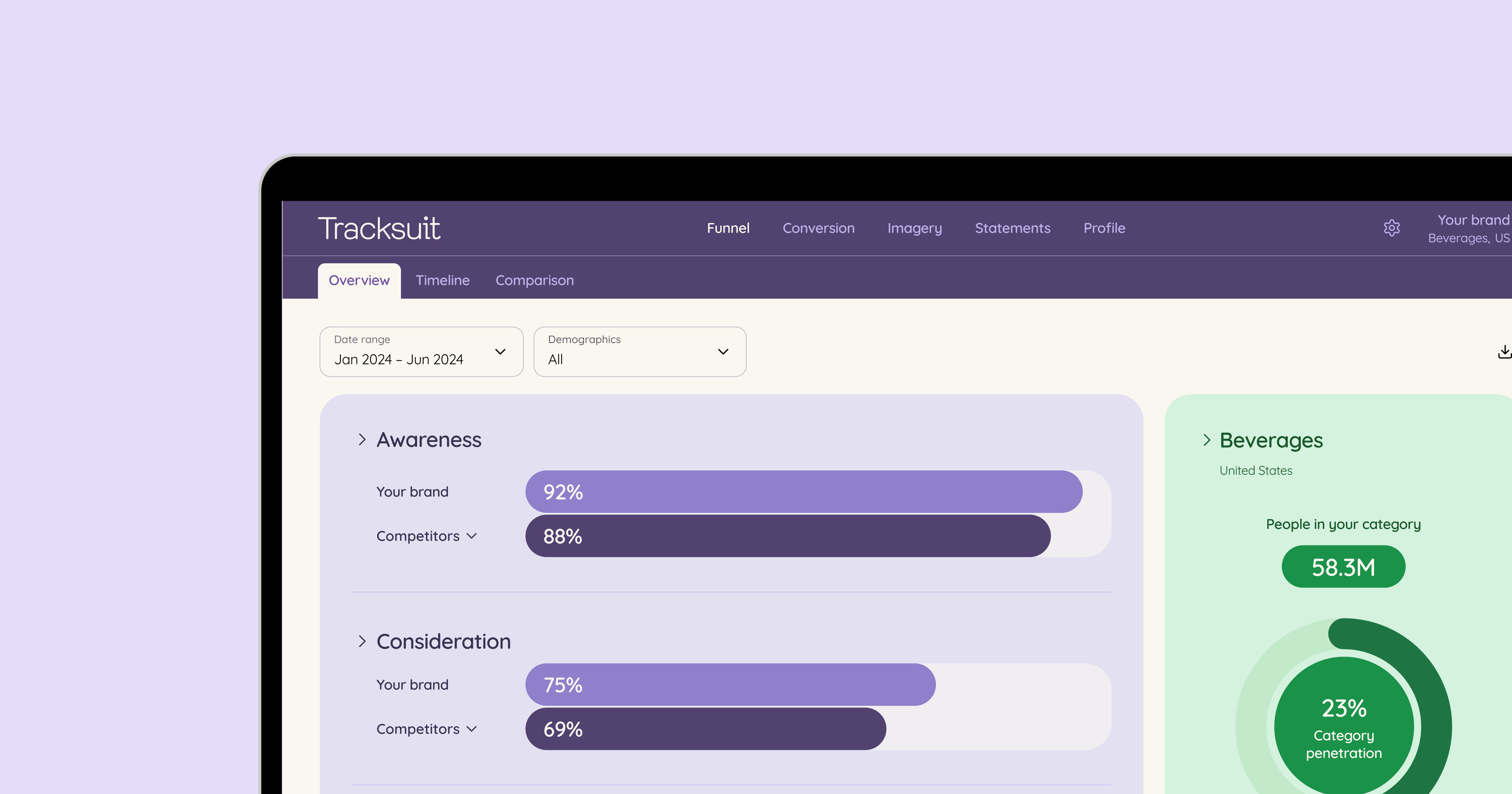Open the Date range dropdown

coord(421,352)
